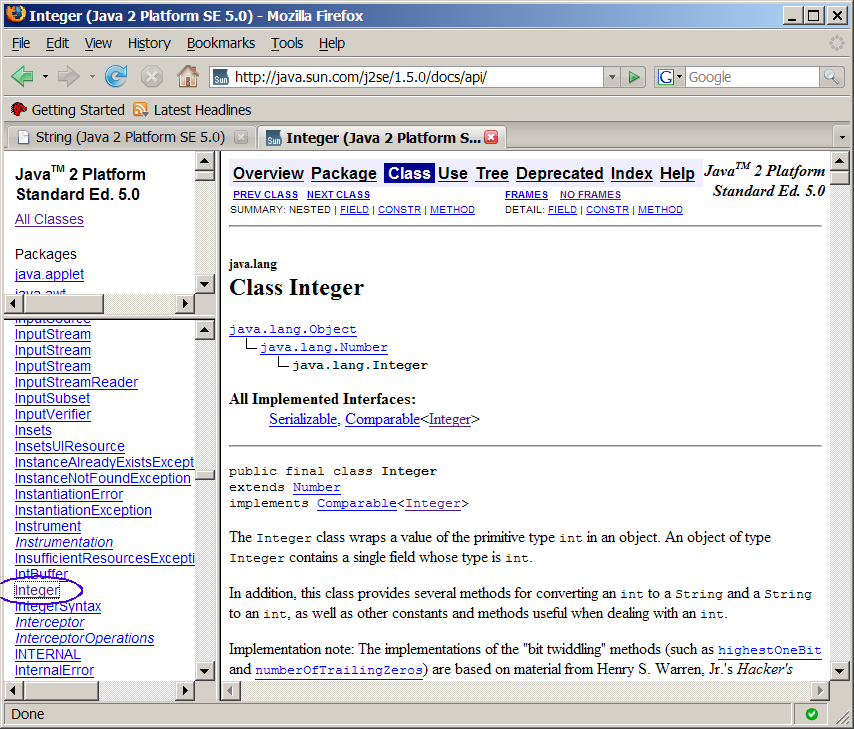Screen dimensions: 854x729
Task: Click the green security status icon
Action: (x=812, y=714)
